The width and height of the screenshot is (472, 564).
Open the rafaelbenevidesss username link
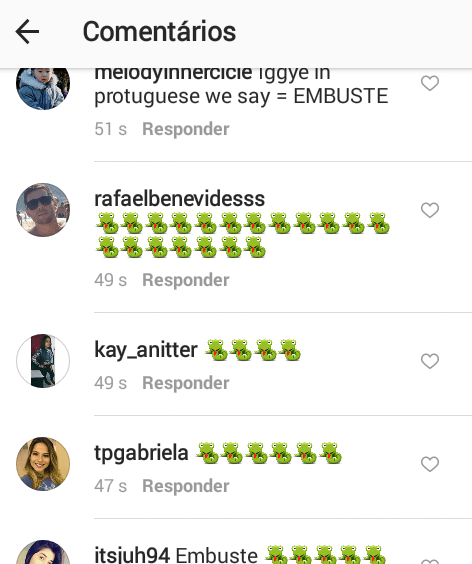pos(180,199)
